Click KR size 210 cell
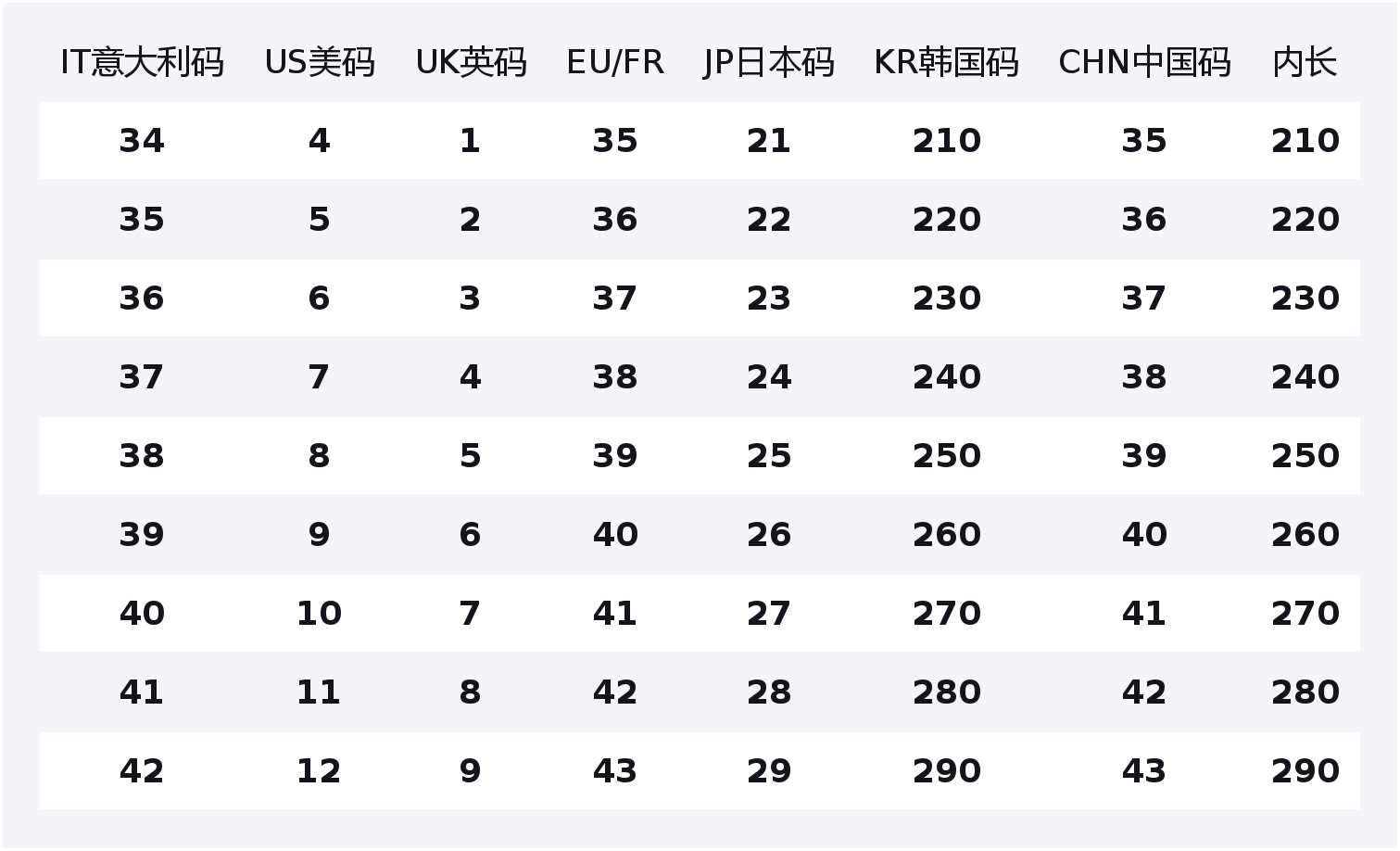 click(x=946, y=141)
